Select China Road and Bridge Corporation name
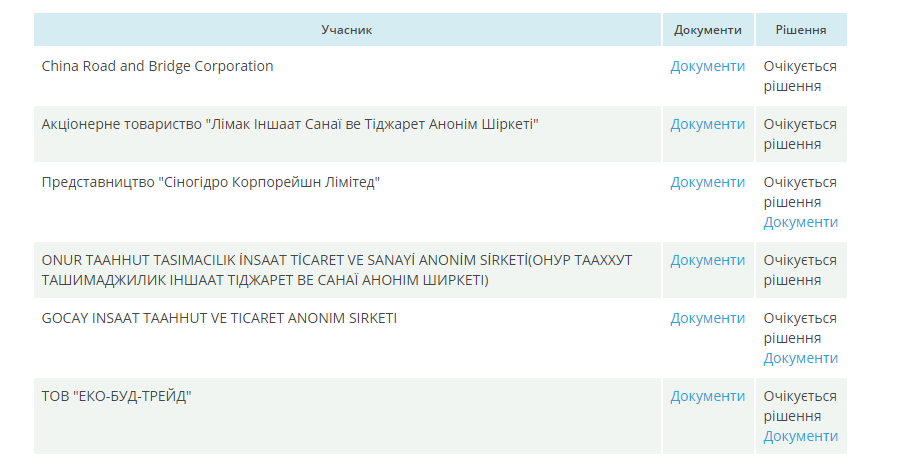907x468 pixels. (x=157, y=66)
